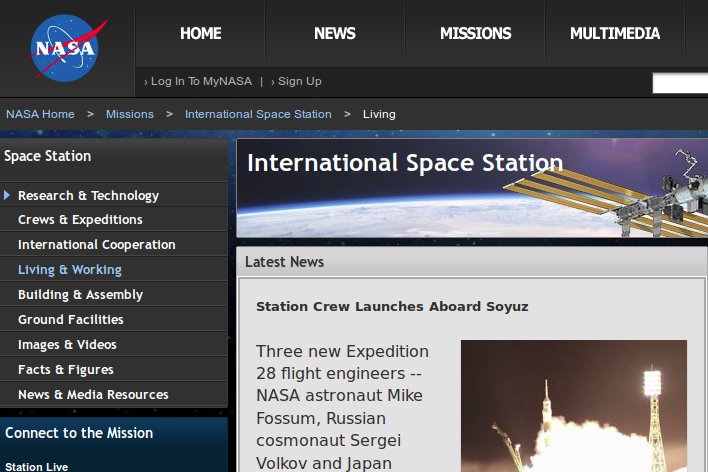This screenshot has height=472, width=708.
Task: Go to NASA Home breadcrumb
Action: pyautogui.click(x=40, y=114)
